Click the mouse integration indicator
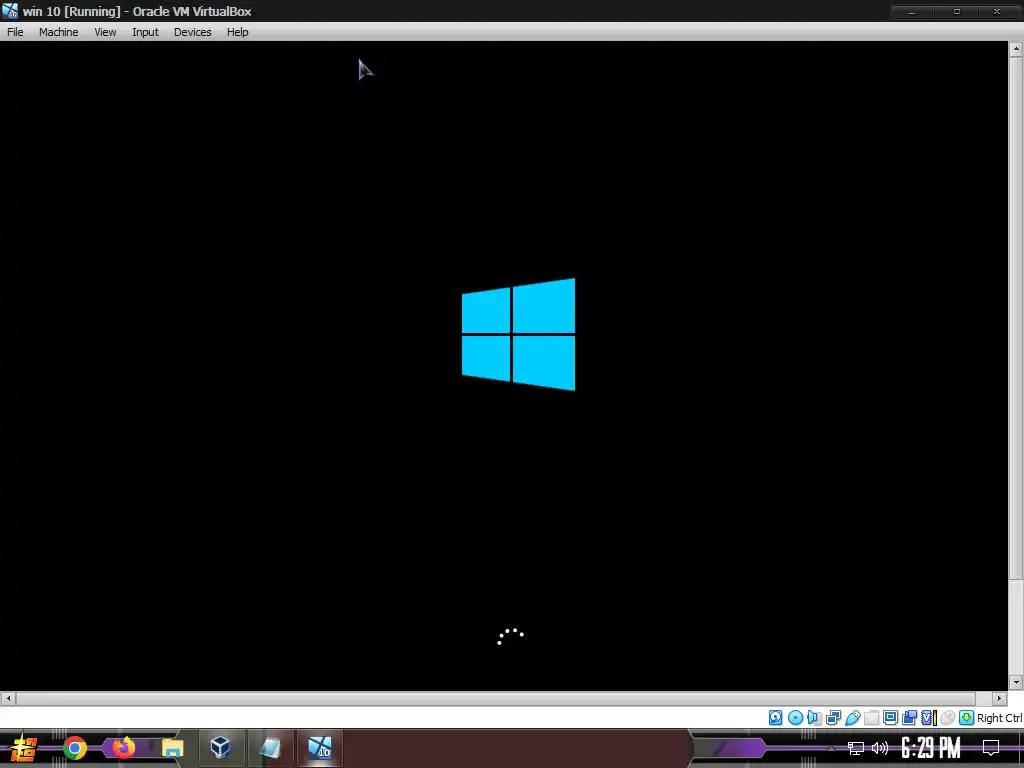 pos(948,718)
